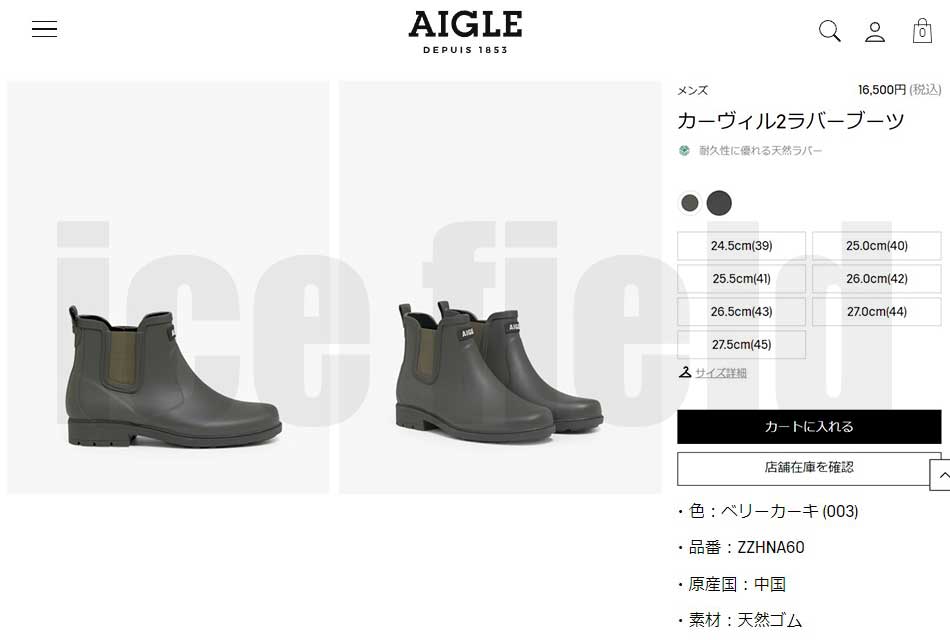The height and width of the screenshot is (640, 950).
Task: Click the scroll-to-top chevron button
Action: 941,475
